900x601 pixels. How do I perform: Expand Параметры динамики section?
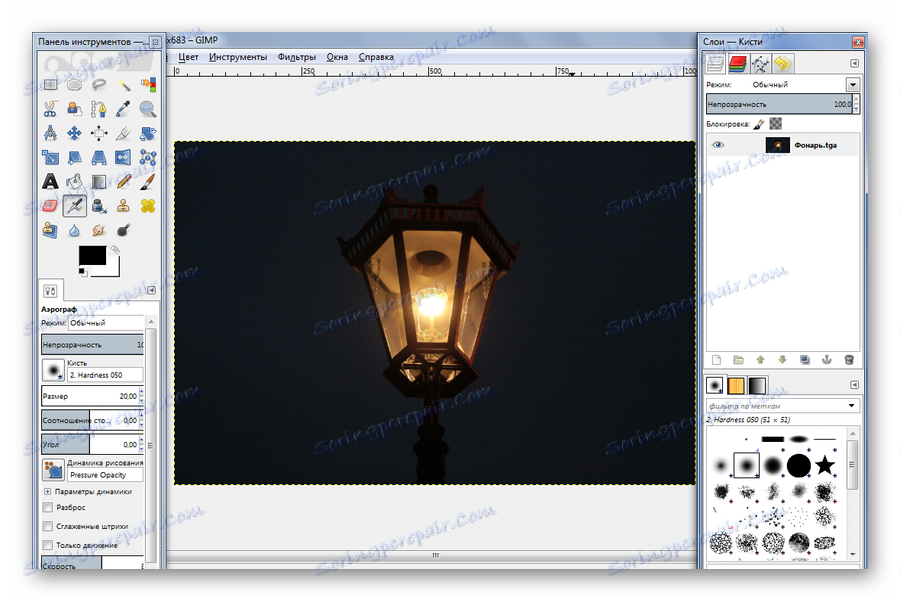pos(47,491)
